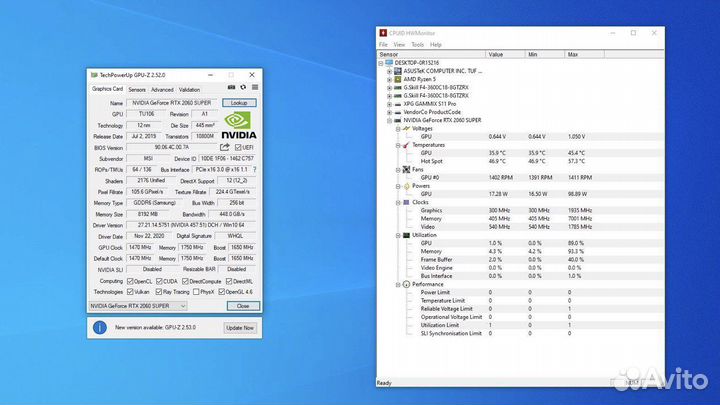Click the GPU-Z title bar app icon
This screenshot has width=720, height=405.
click(94, 75)
